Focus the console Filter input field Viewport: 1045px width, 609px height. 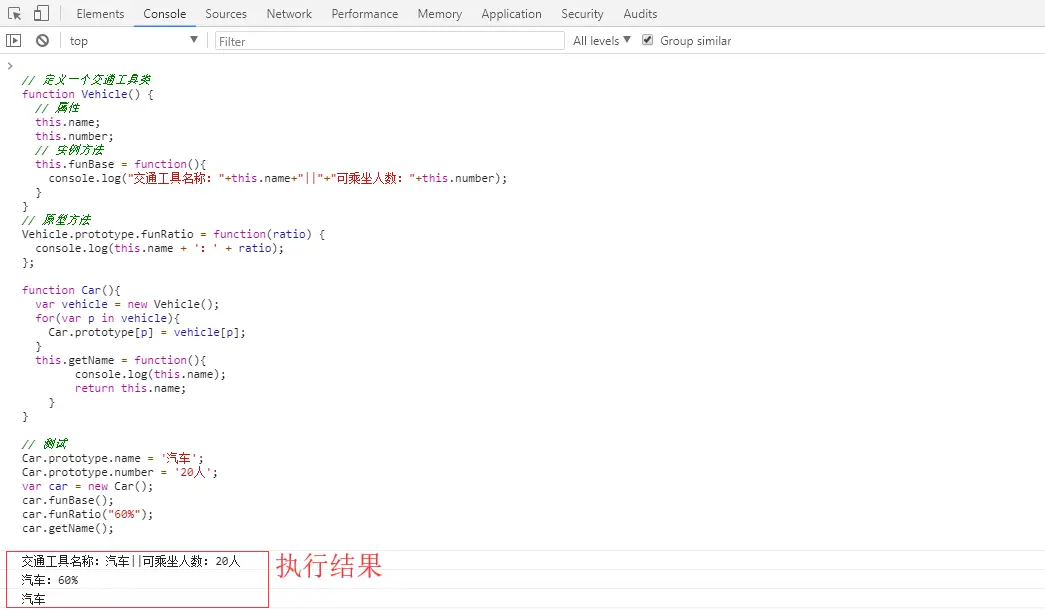pyautogui.click(x=389, y=41)
